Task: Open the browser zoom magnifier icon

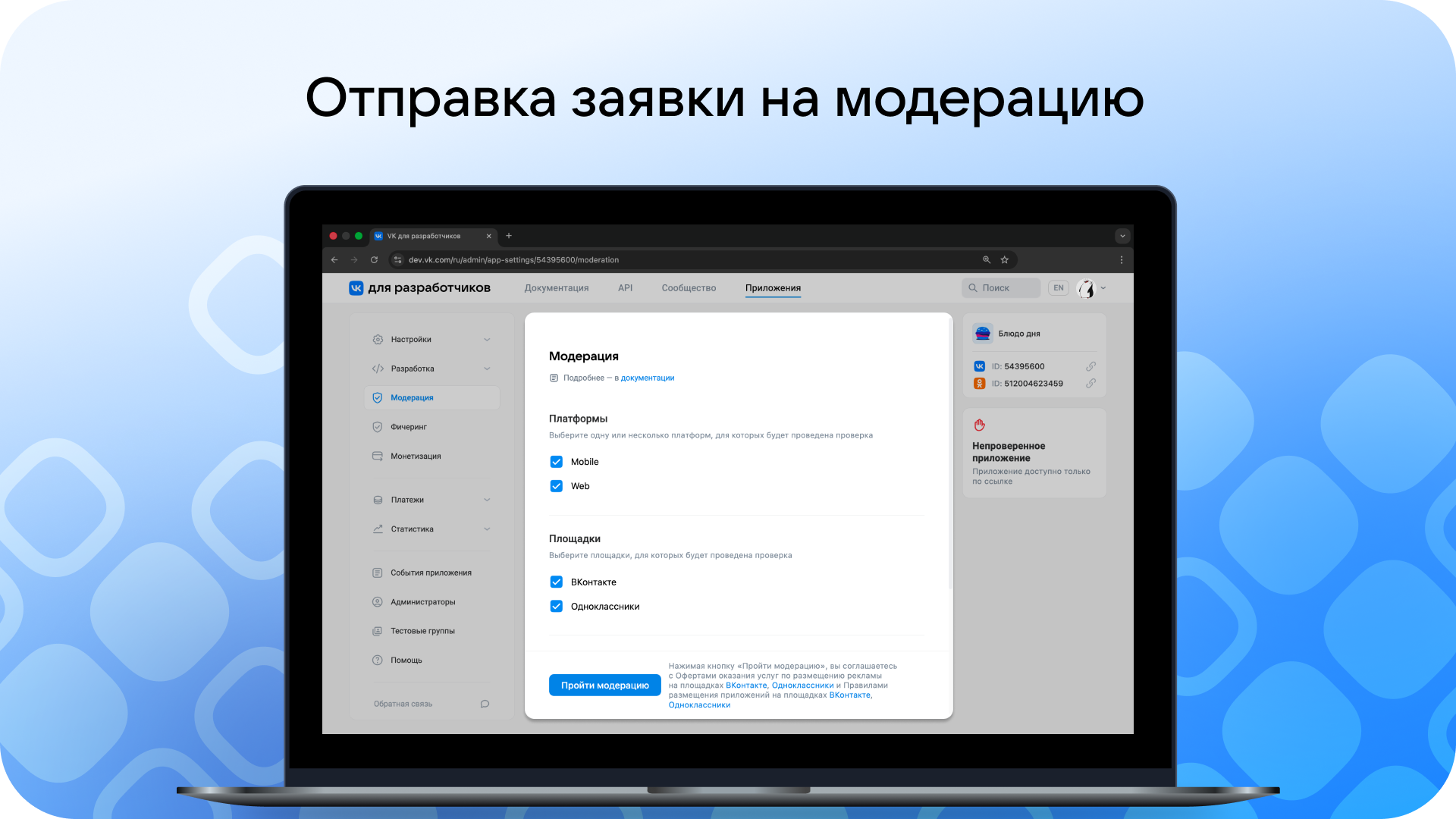Action: coord(987,260)
